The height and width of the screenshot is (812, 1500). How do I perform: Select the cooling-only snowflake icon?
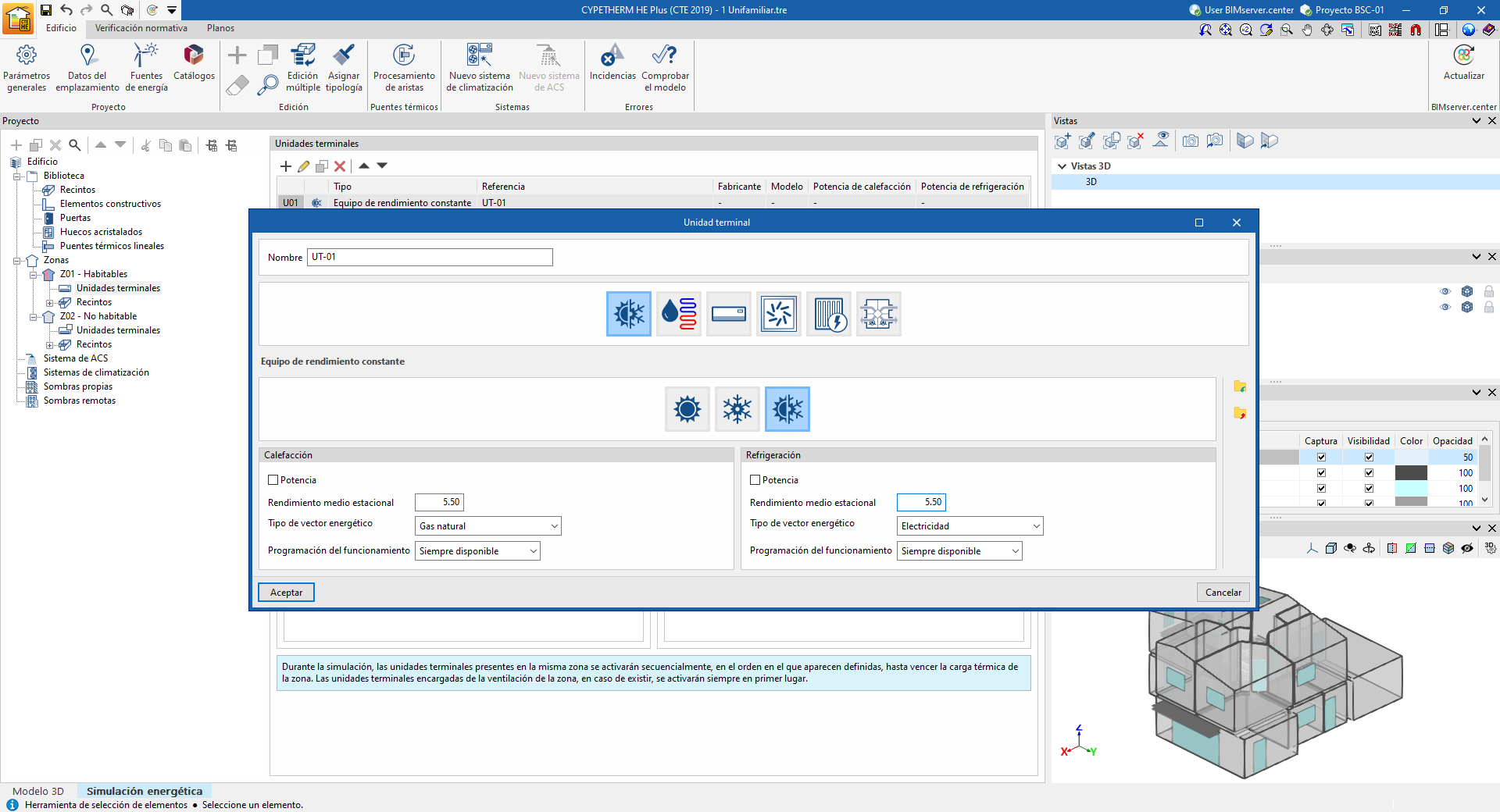click(737, 409)
